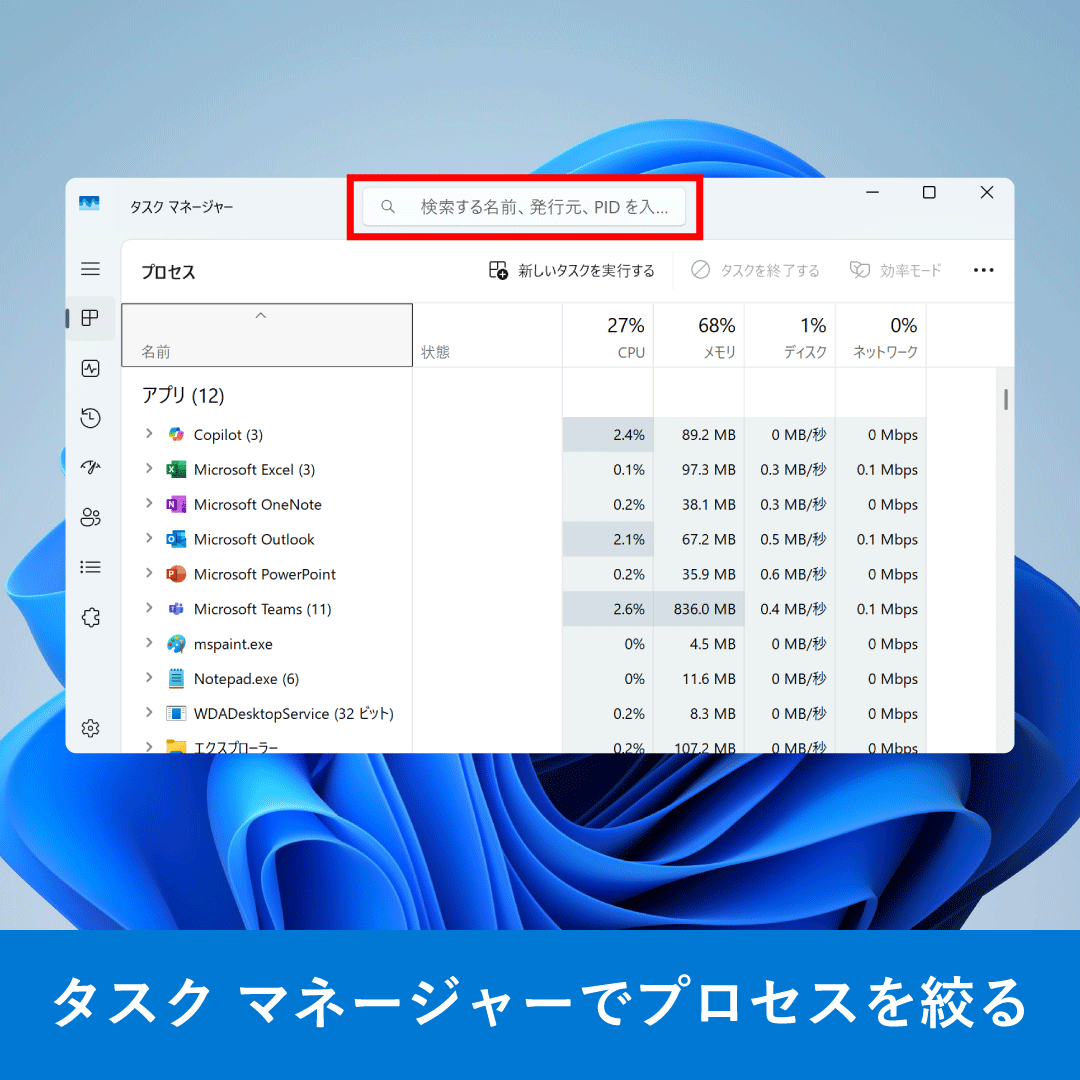Expand the Copilot process group
The image size is (1080, 1080).
(x=150, y=434)
